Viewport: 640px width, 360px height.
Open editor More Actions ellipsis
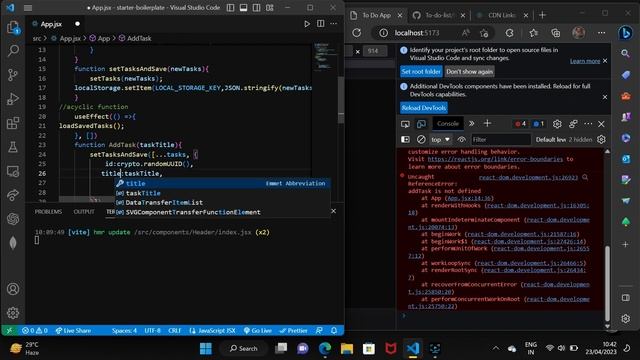(x=334, y=24)
